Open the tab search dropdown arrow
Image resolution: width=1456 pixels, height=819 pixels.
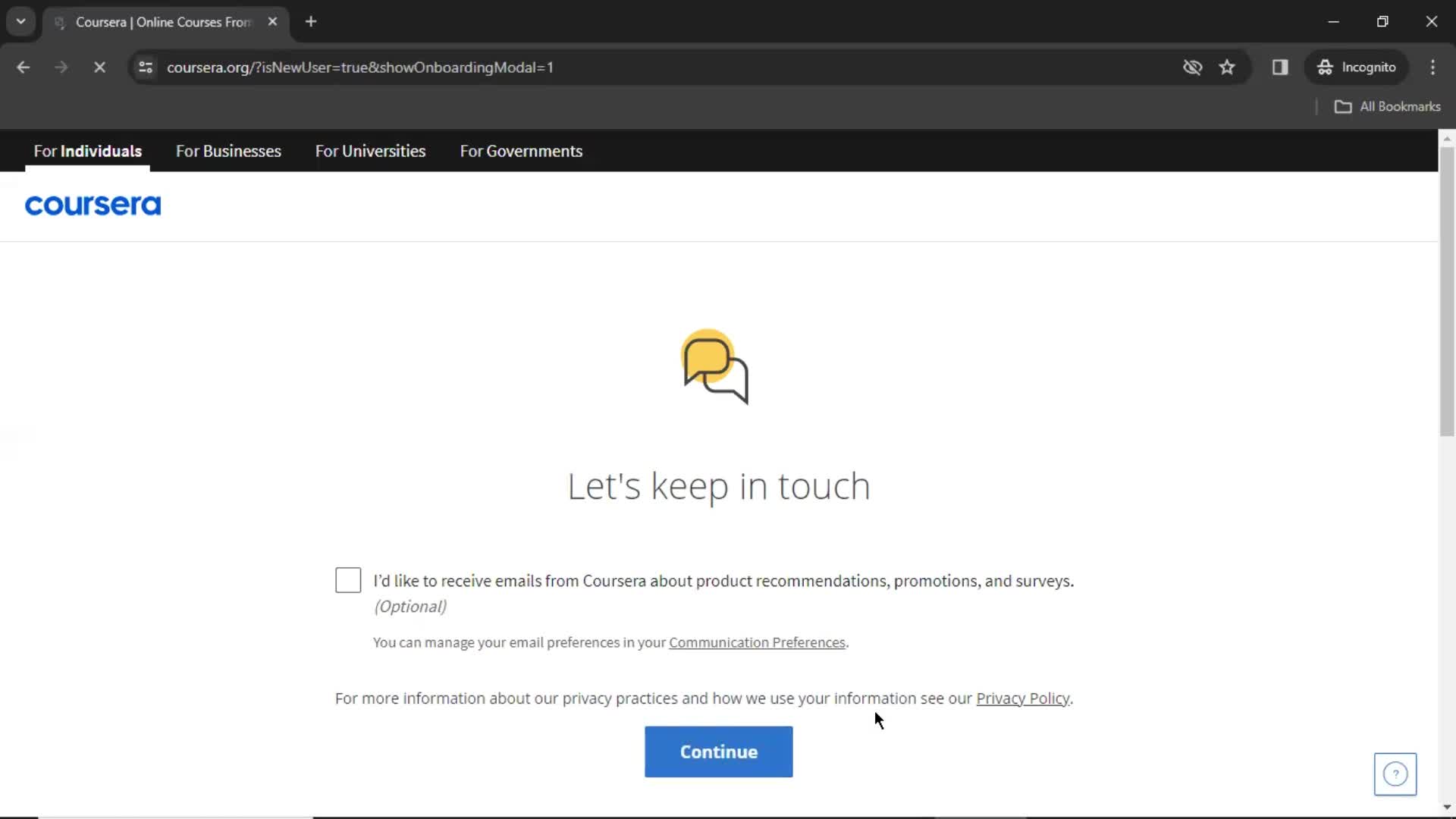(x=21, y=21)
